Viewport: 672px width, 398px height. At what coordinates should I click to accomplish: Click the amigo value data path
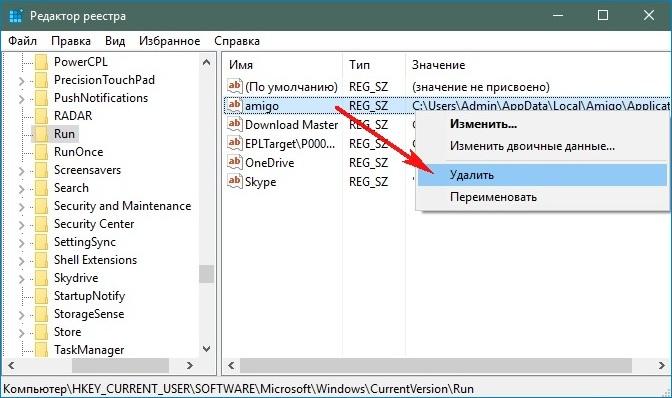coord(541,105)
